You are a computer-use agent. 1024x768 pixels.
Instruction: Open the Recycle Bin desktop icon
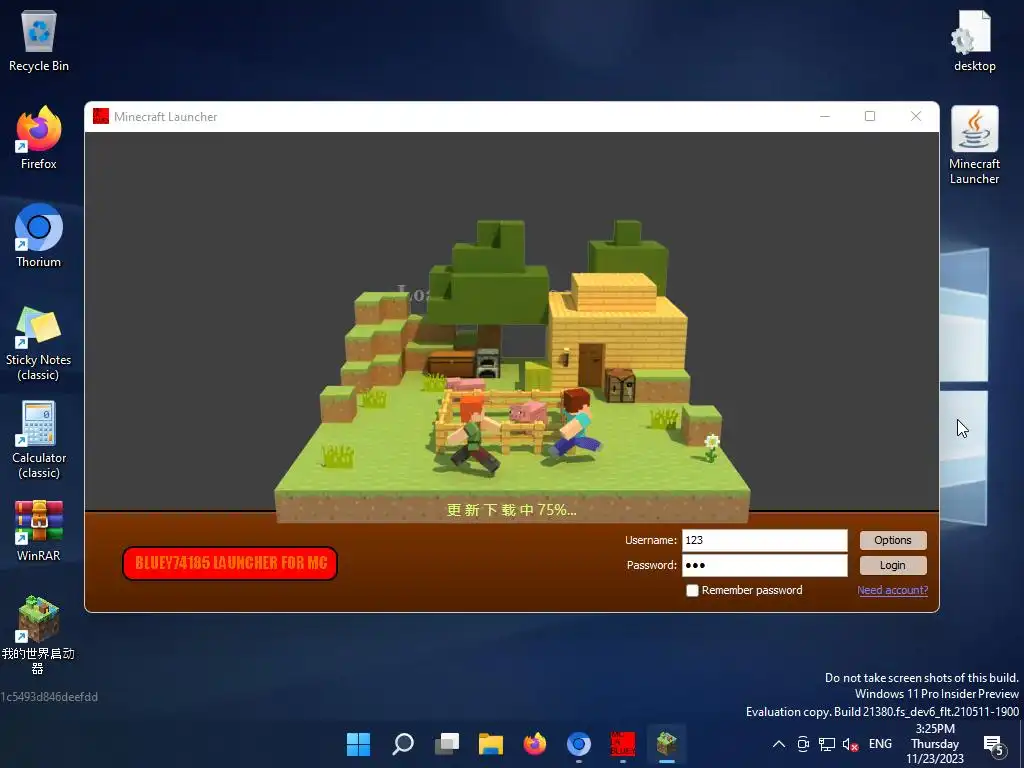[39, 40]
